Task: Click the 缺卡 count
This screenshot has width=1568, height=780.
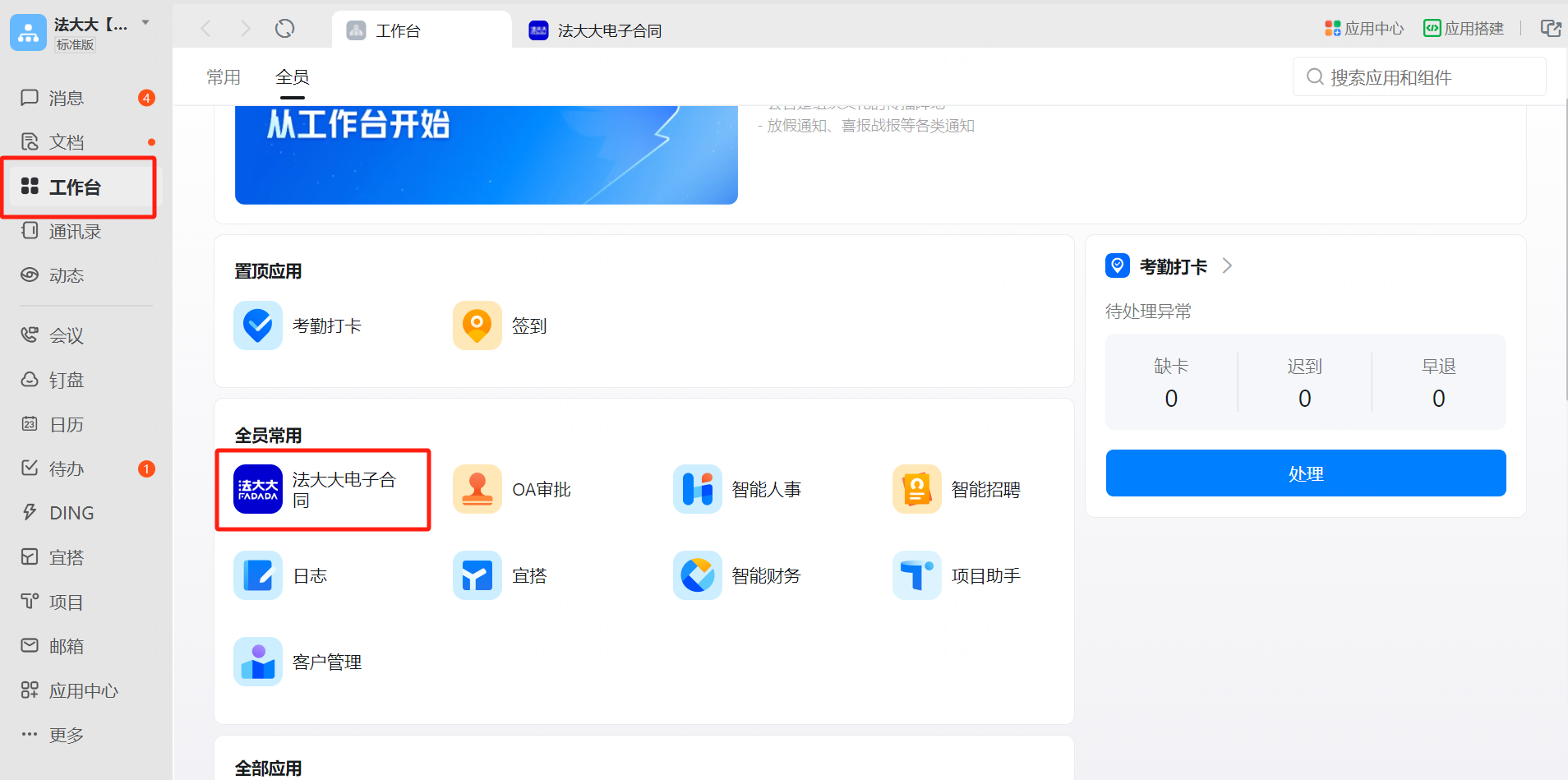Action: 1171,399
